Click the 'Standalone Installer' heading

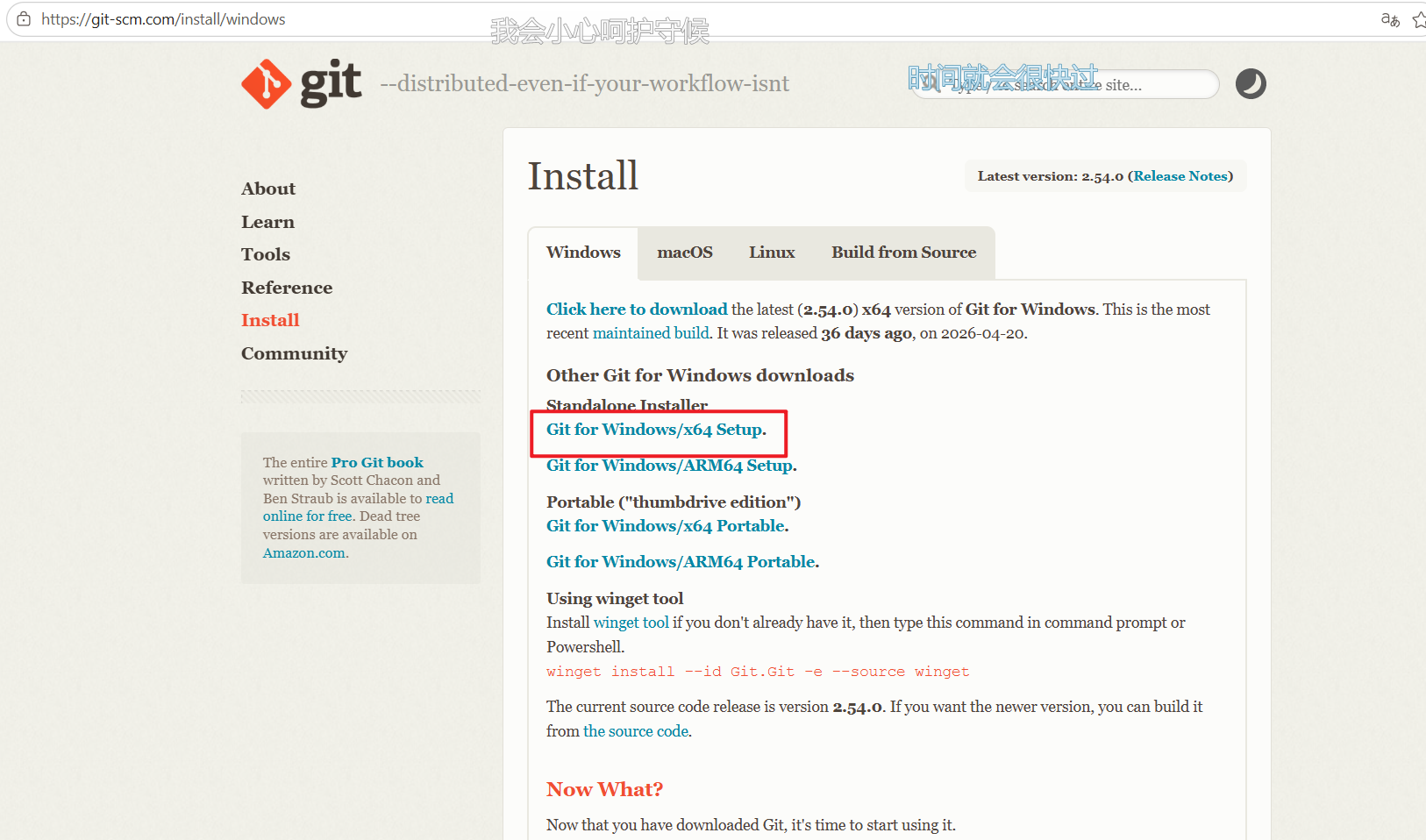627,405
